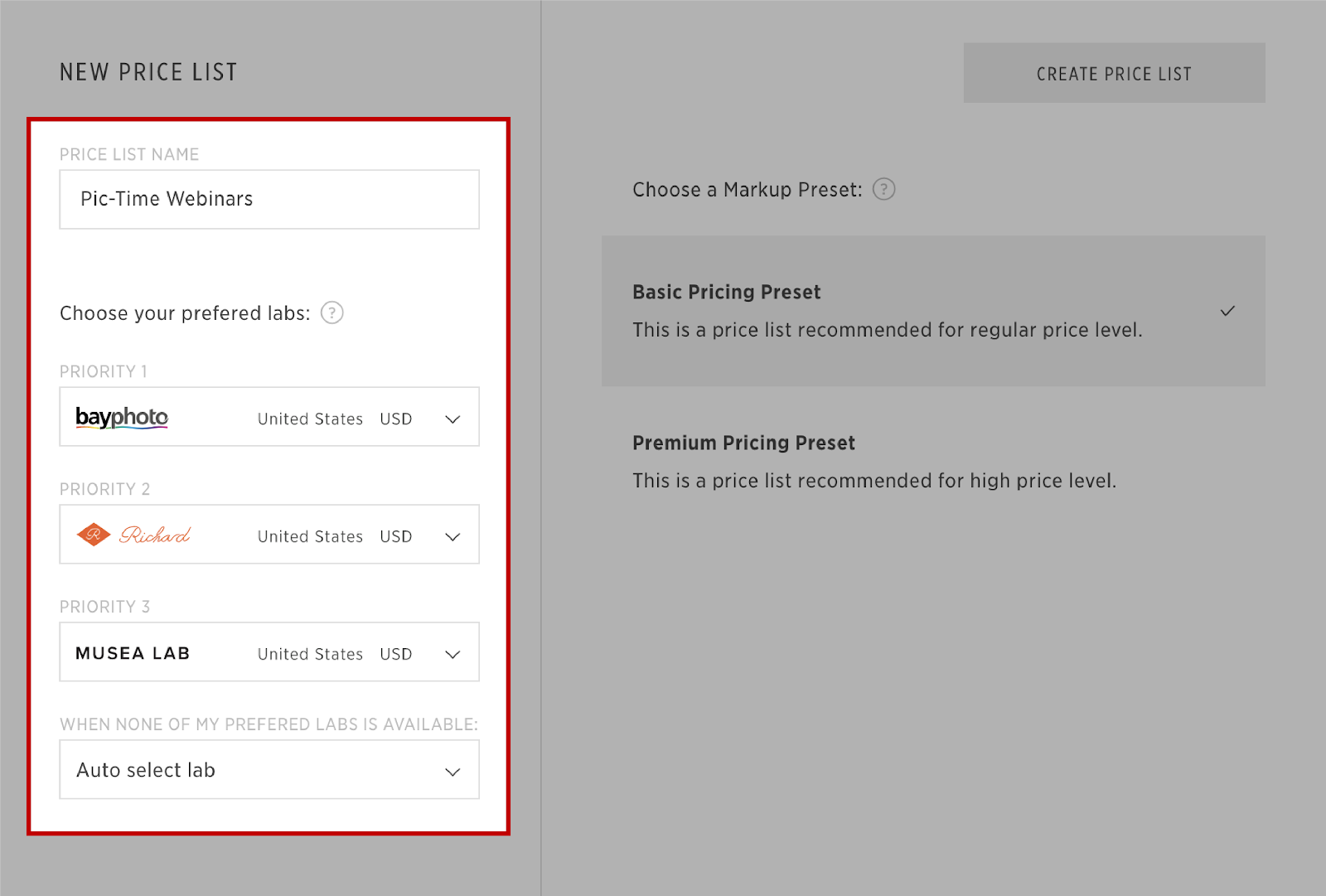Focus the Price List Name text field
Image resolution: width=1326 pixels, height=896 pixels.
click(269, 200)
